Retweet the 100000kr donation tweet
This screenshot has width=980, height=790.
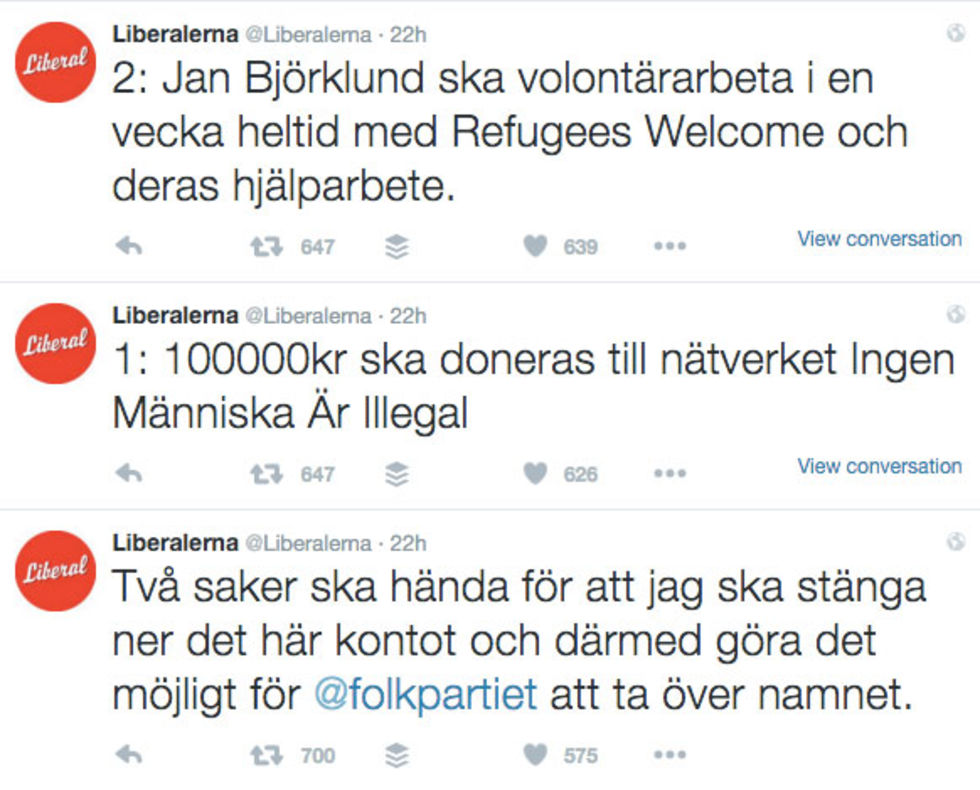[263, 474]
